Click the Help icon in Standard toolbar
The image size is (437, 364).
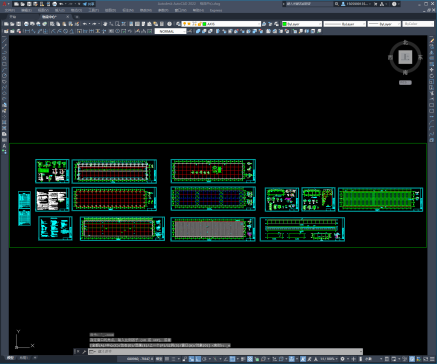click(x=170, y=24)
